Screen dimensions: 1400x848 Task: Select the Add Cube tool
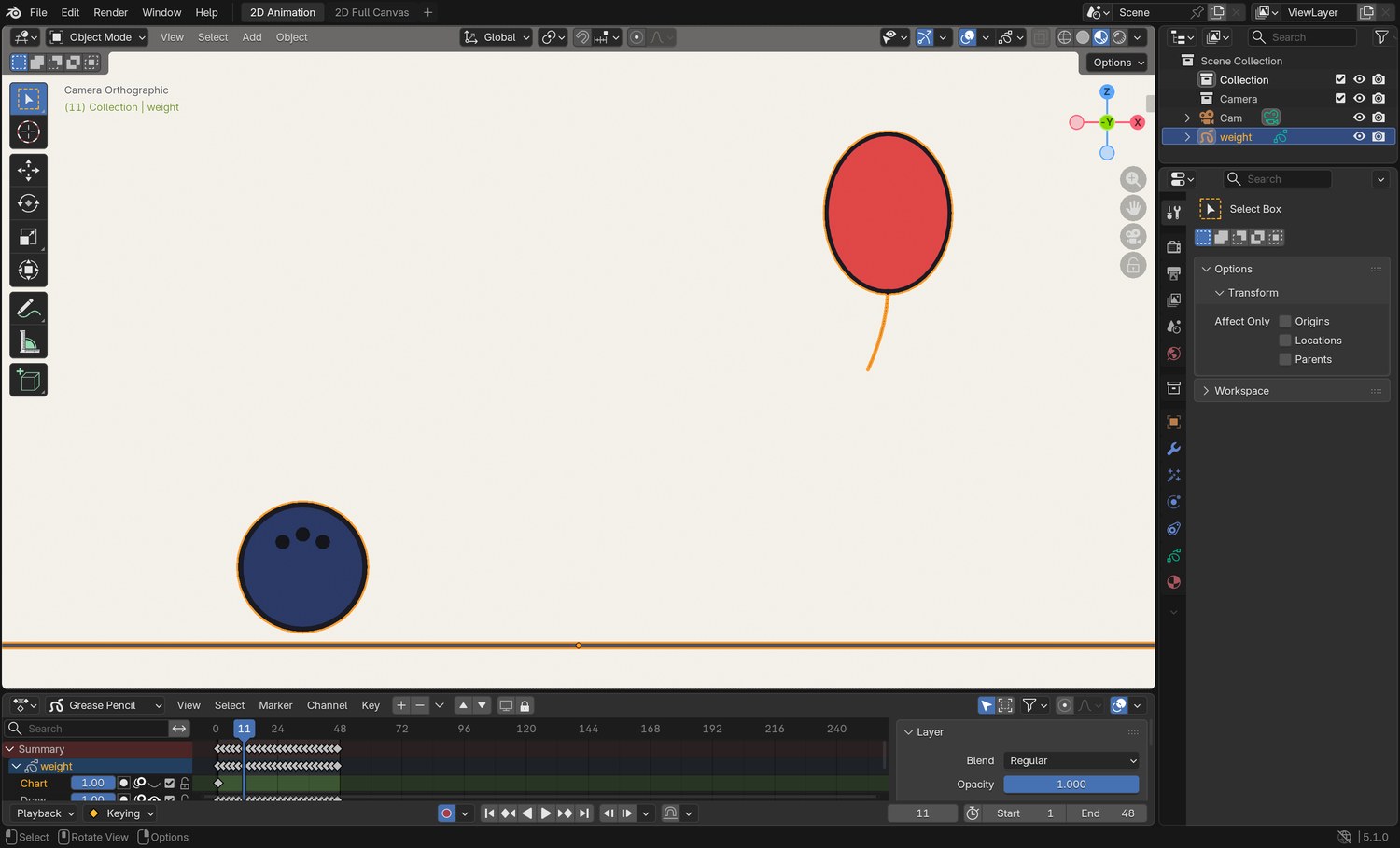pyautogui.click(x=28, y=380)
